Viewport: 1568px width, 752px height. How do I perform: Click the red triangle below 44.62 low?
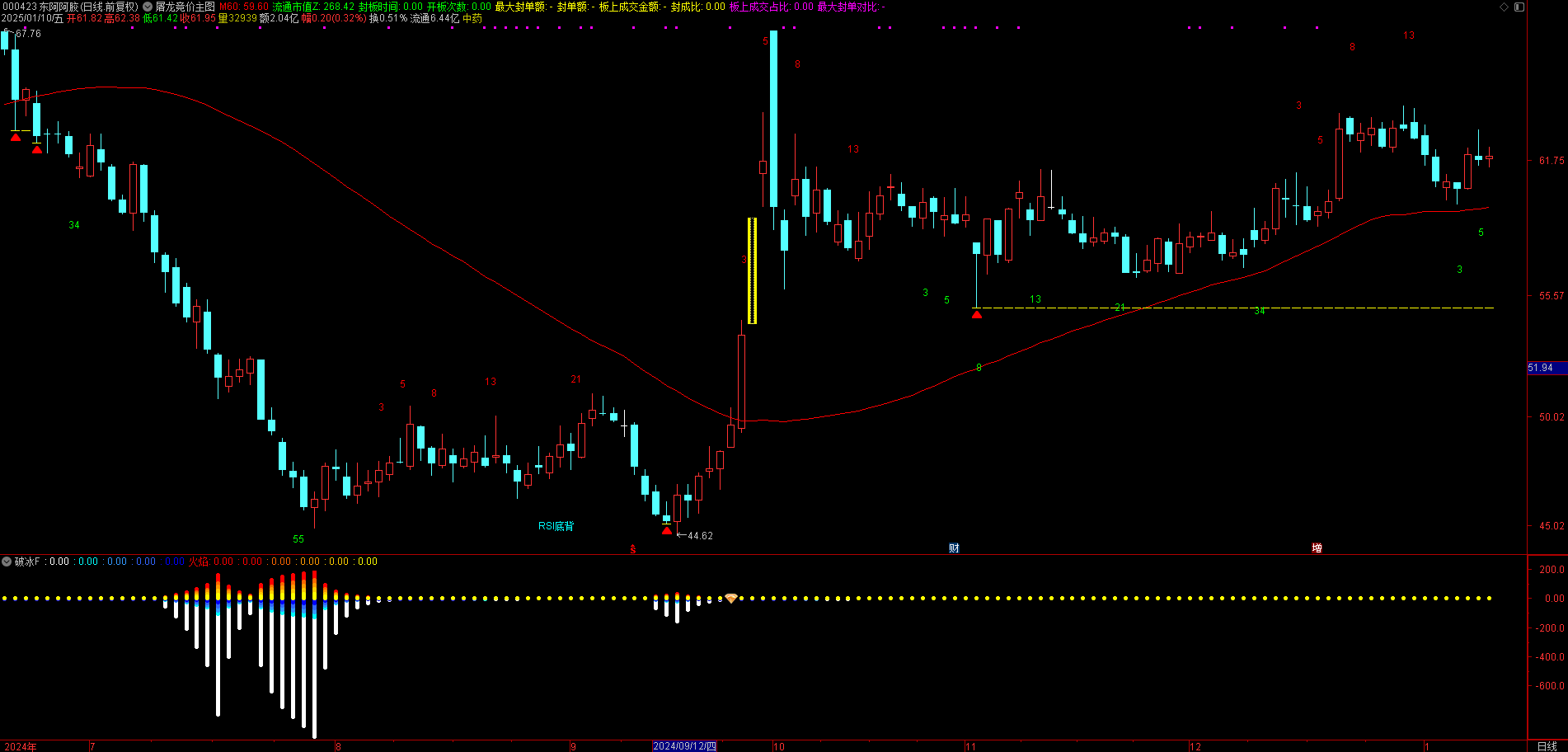click(667, 530)
